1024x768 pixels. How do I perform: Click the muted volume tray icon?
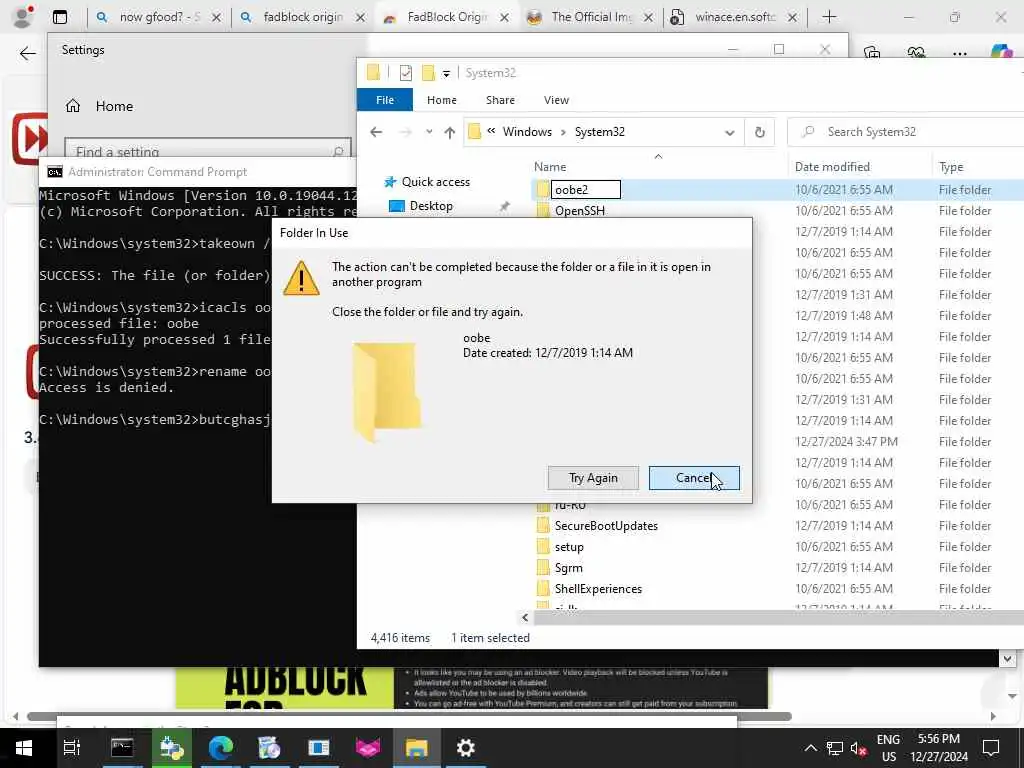point(859,748)
